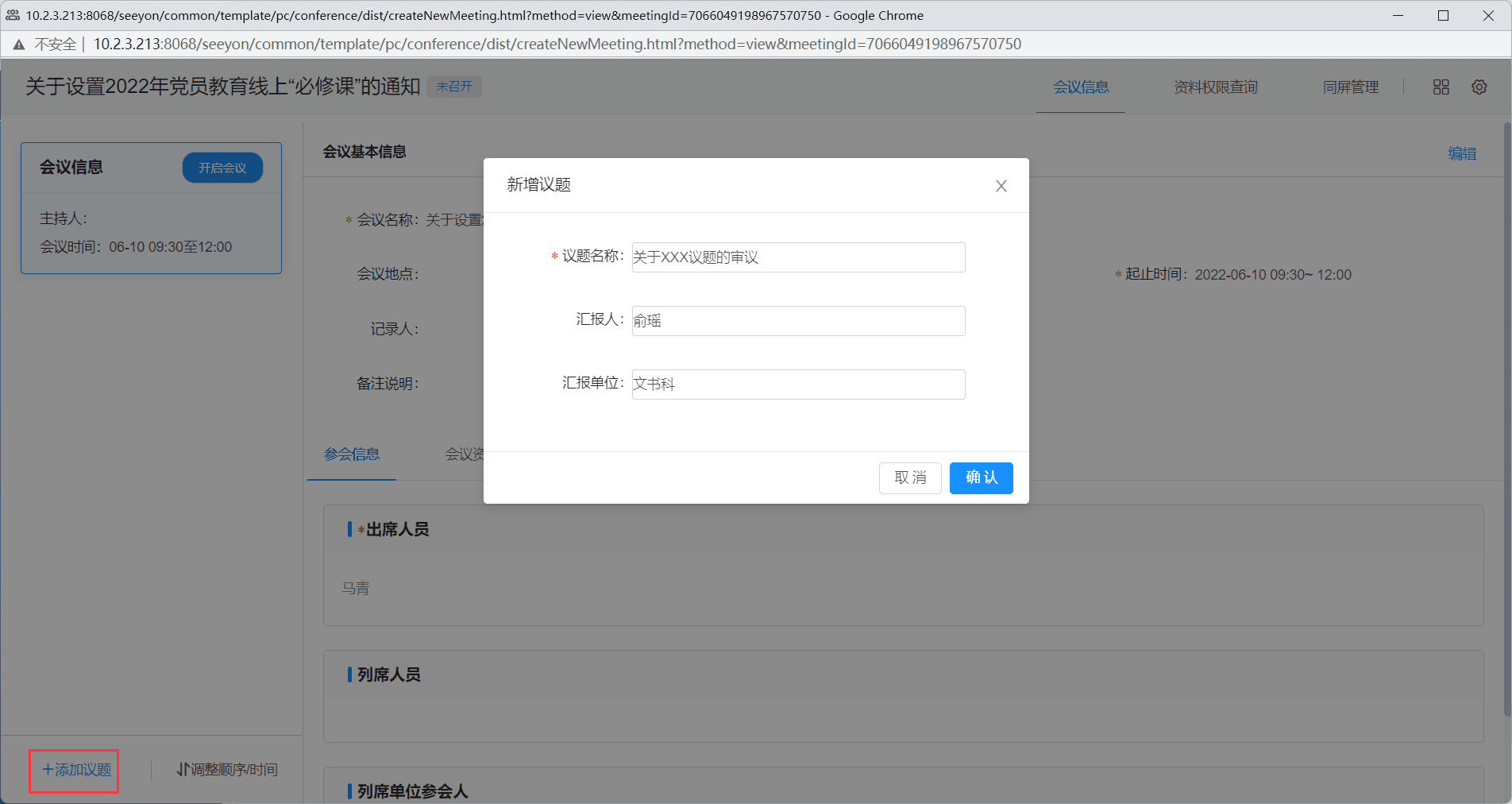
Task: Click attendee name 马青
Action: pos(356,589)
